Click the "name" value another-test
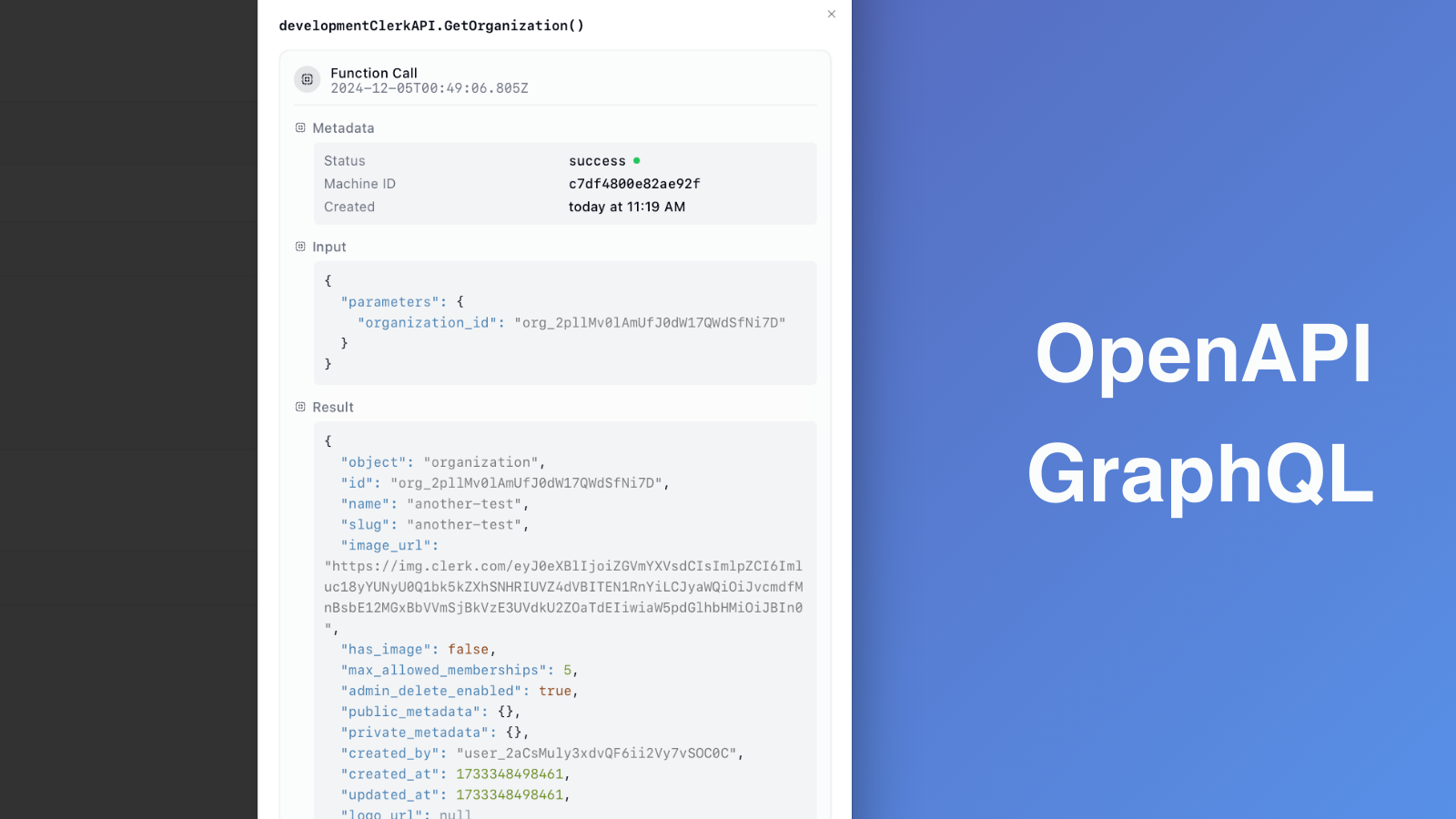Viewport: 1456px width, 819px height. click(464, 504)
